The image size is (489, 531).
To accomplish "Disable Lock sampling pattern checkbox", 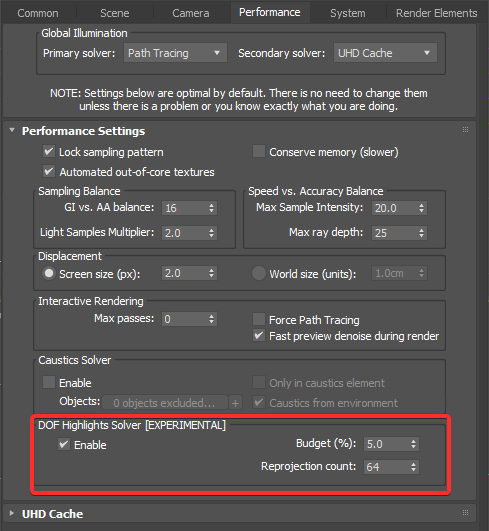I will [x=49, y=151].
